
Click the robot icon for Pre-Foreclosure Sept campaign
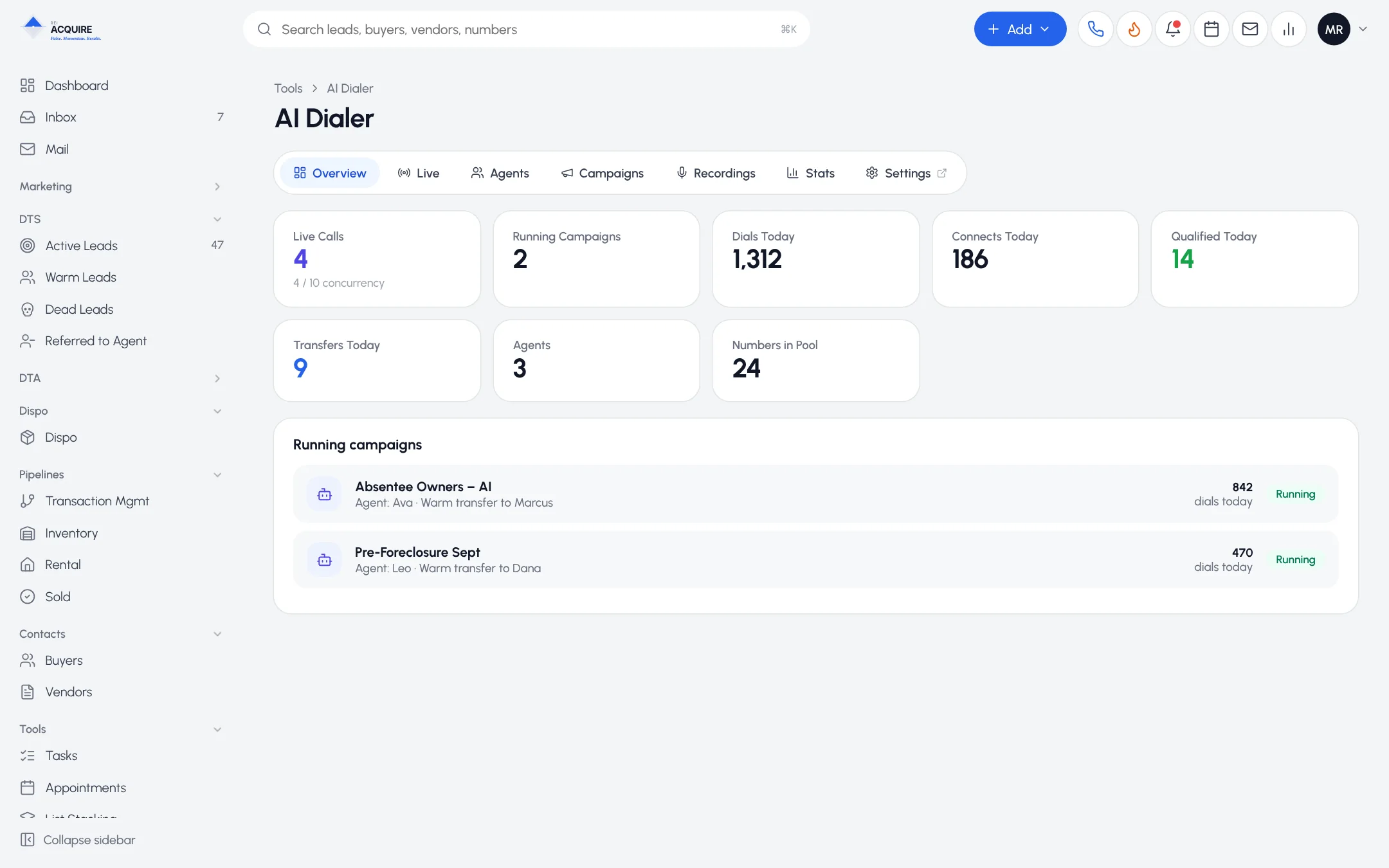(325, 559)
